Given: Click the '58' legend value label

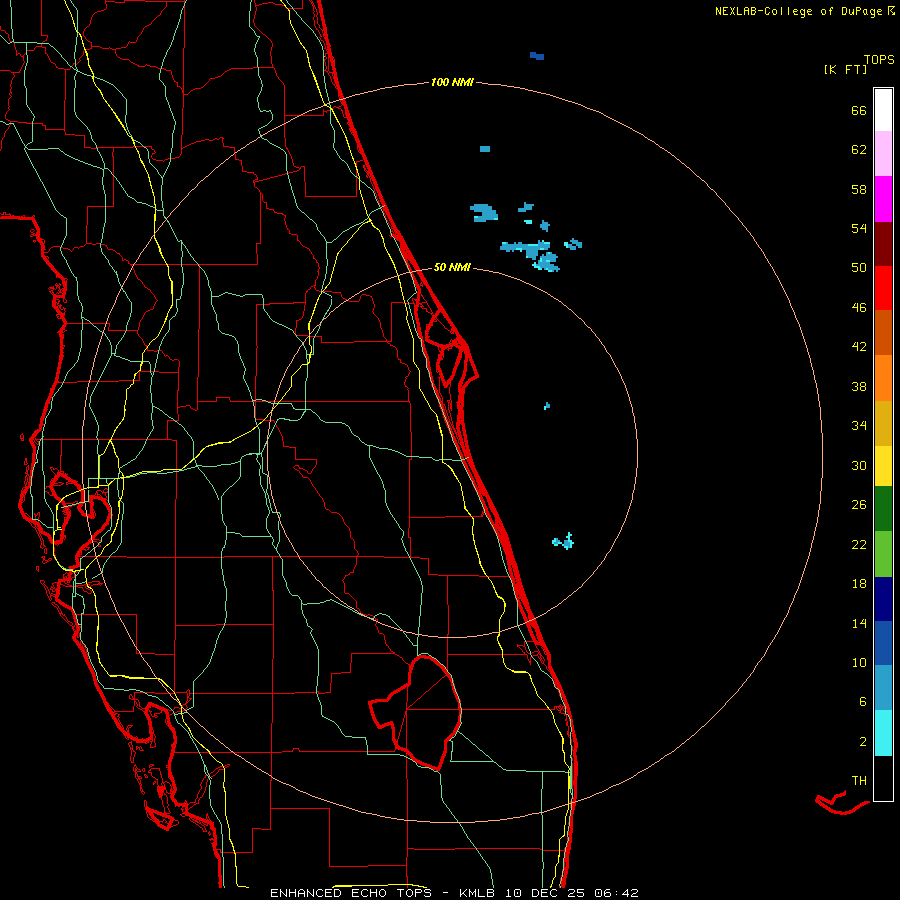Looking at the screenshot, I should point(859,189).
